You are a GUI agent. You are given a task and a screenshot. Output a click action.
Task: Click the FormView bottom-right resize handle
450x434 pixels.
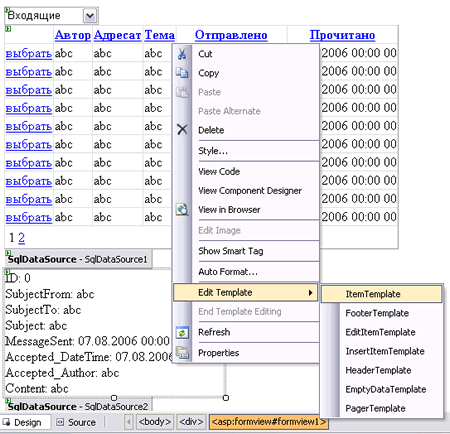(x=226, y=398)
